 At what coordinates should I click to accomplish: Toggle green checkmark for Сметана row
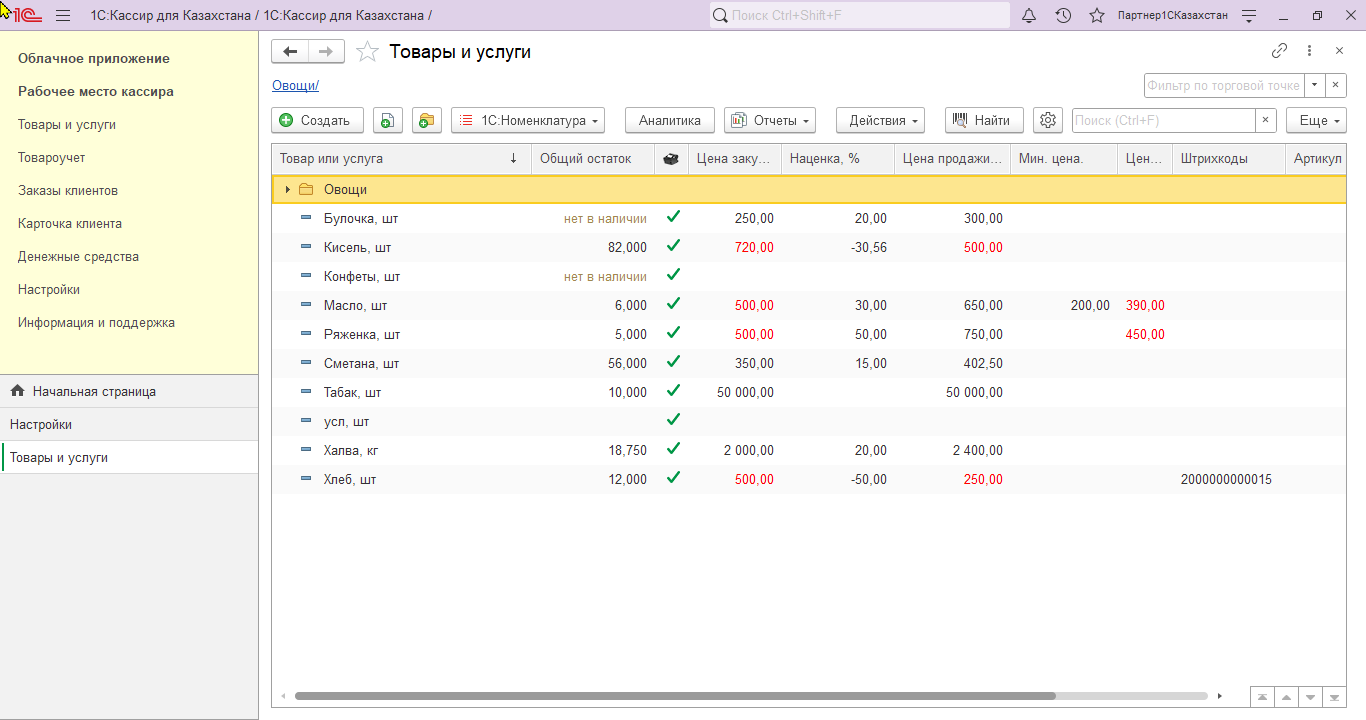click(673, 362)
